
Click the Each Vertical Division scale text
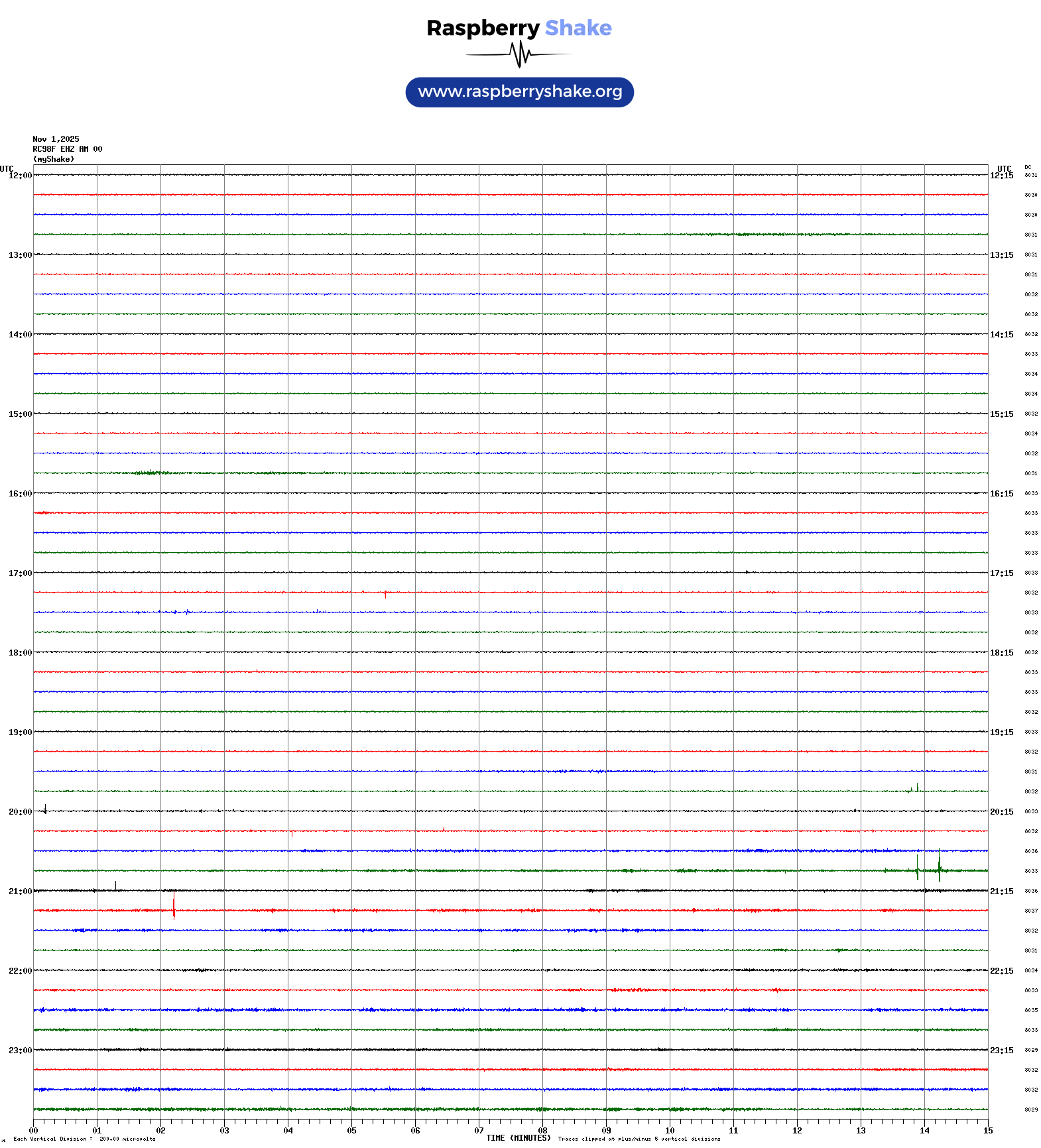(x=84, y=1139)
